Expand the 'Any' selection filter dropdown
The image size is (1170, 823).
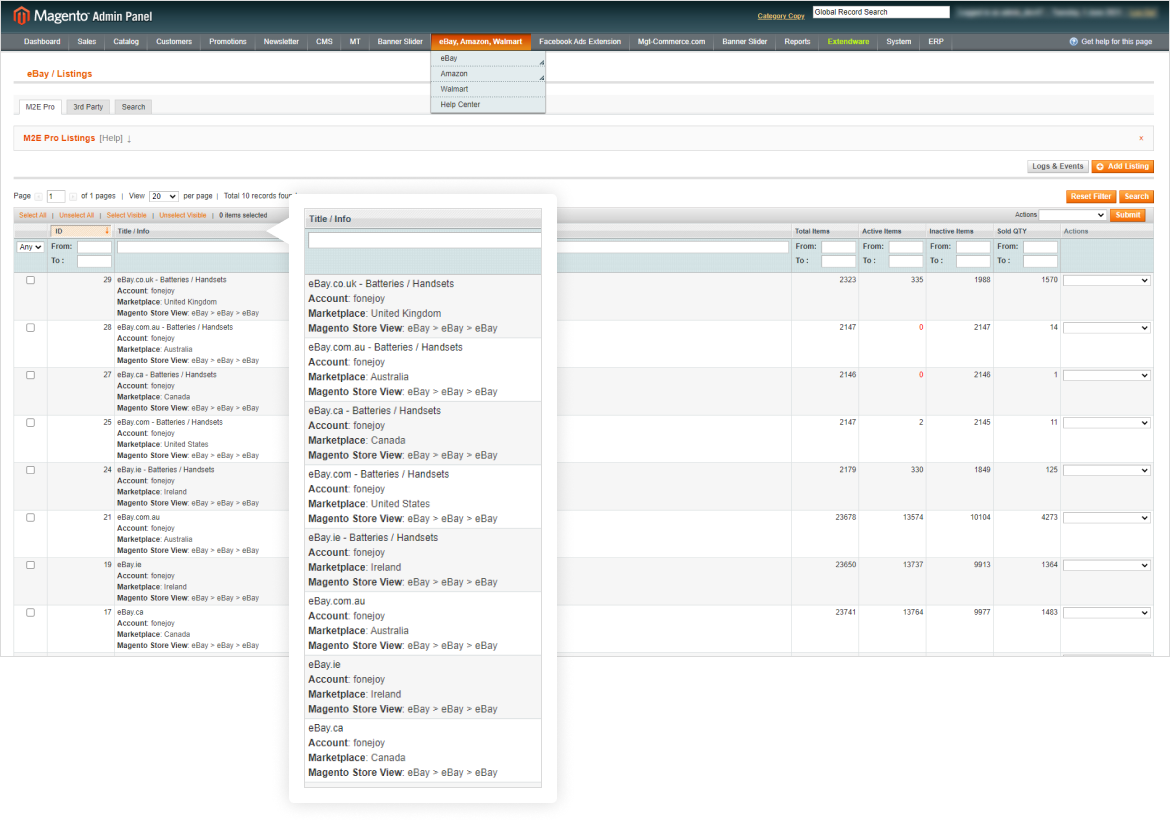[x=30, y=247]
